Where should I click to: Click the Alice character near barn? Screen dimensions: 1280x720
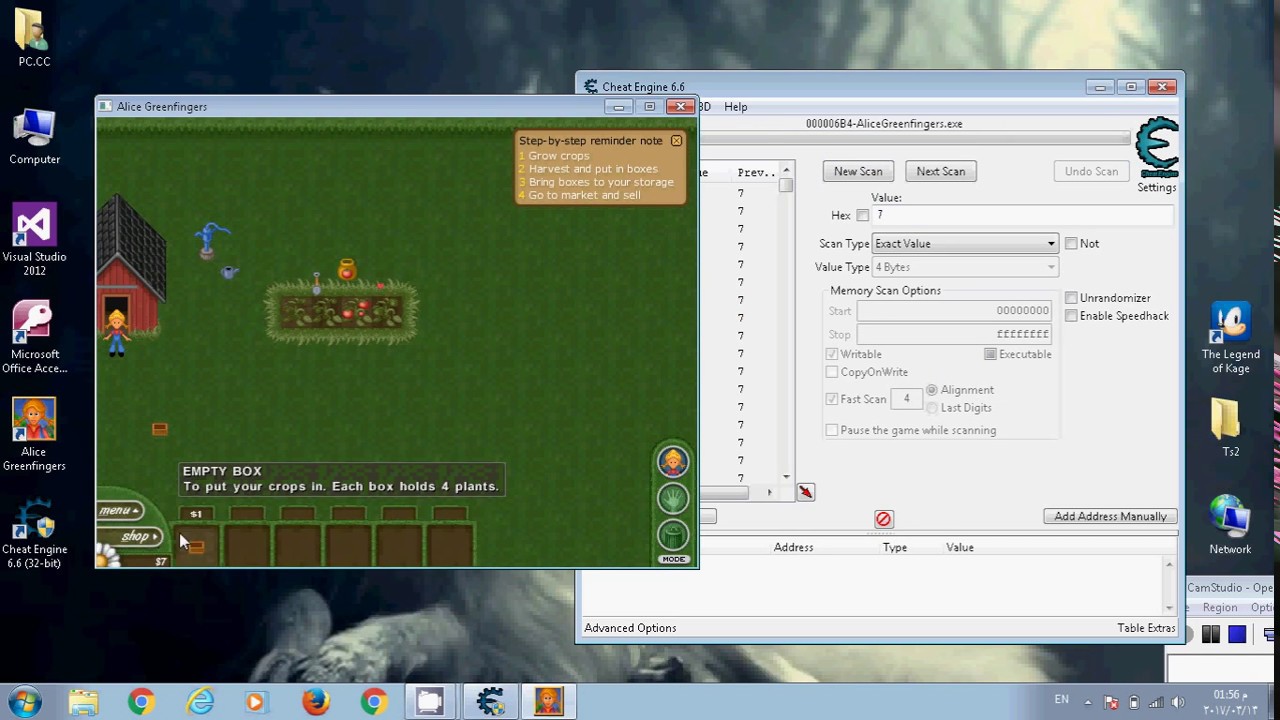pos(117,333)
